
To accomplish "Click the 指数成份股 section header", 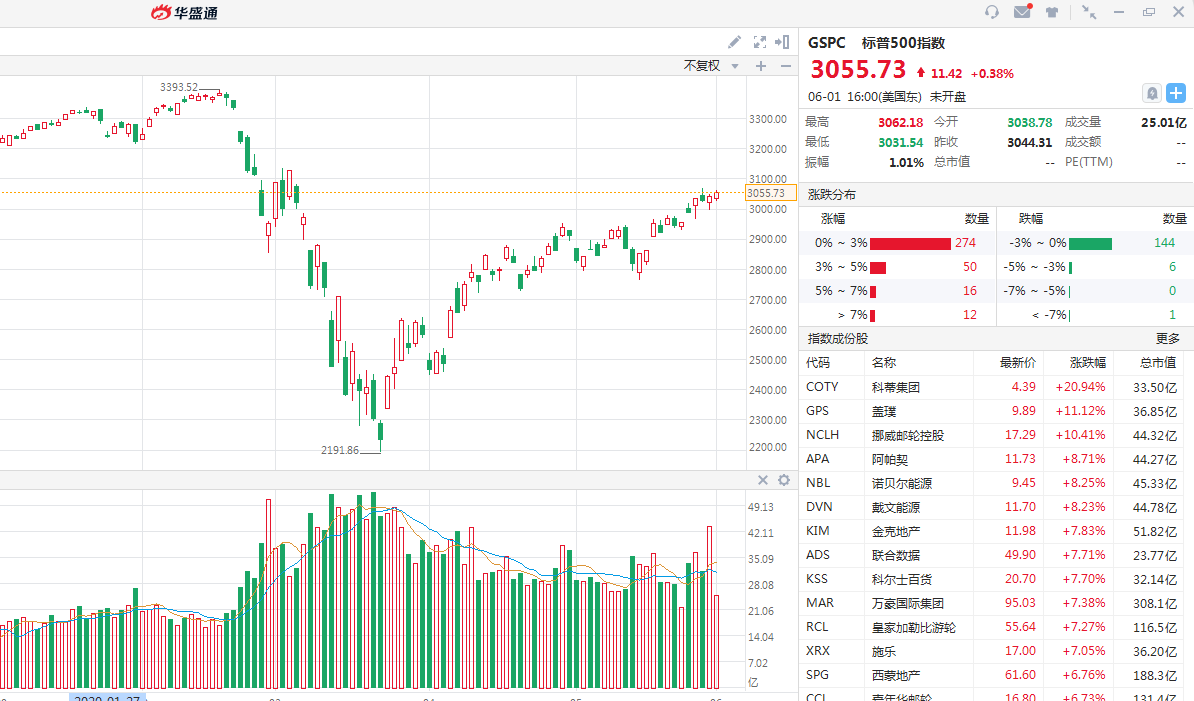I will pos(838,339).
